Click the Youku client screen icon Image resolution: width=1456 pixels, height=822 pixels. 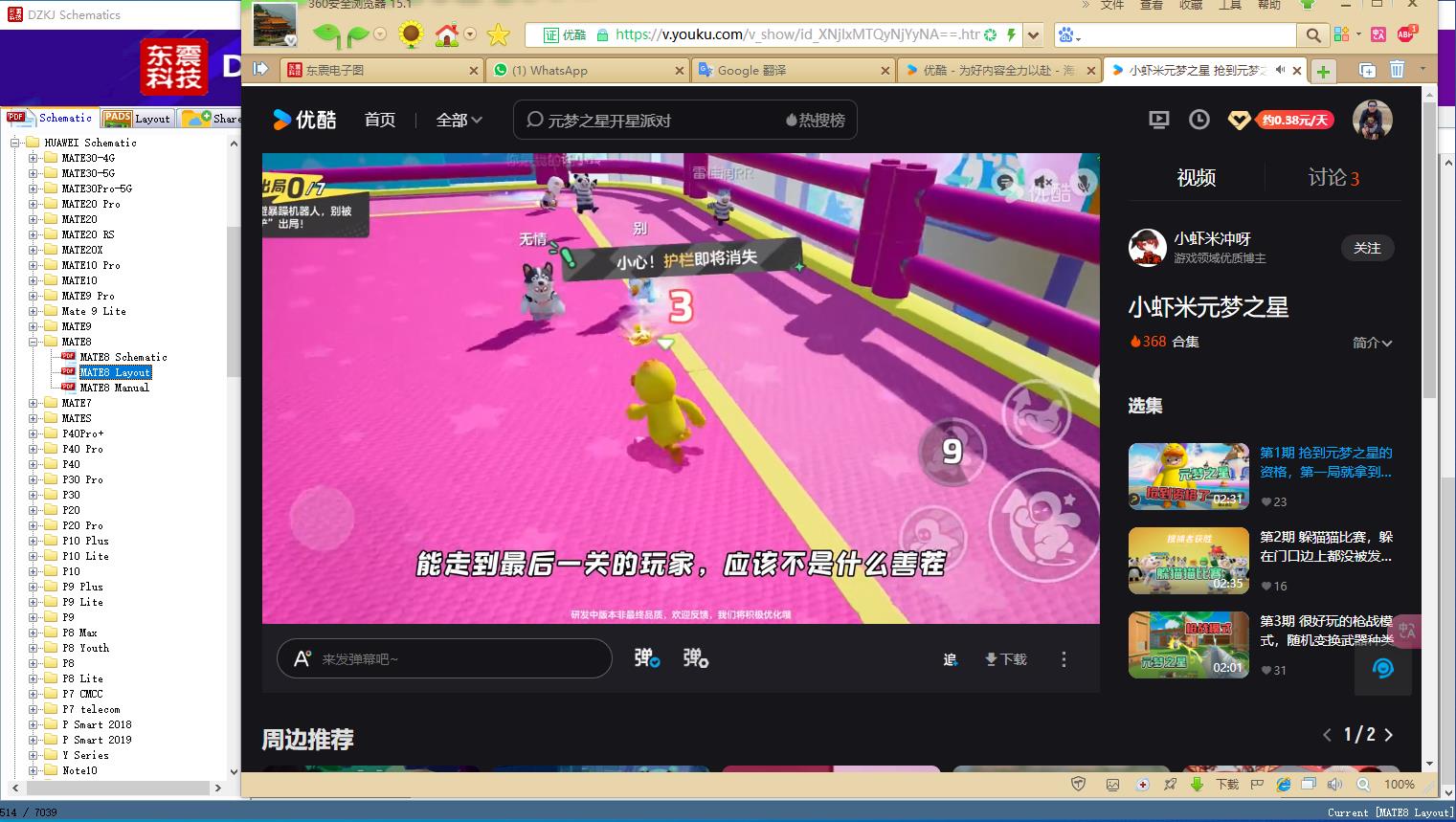(1159, 120)
